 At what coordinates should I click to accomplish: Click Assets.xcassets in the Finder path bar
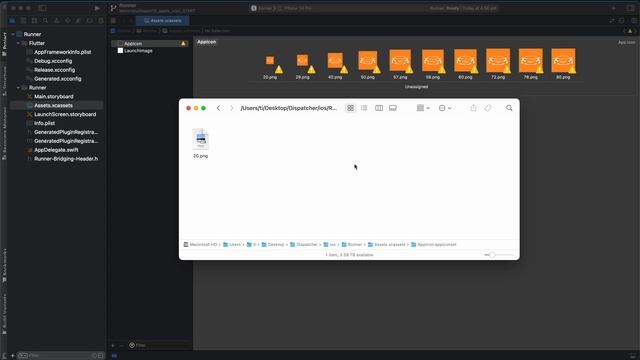(x=387, y=244)
